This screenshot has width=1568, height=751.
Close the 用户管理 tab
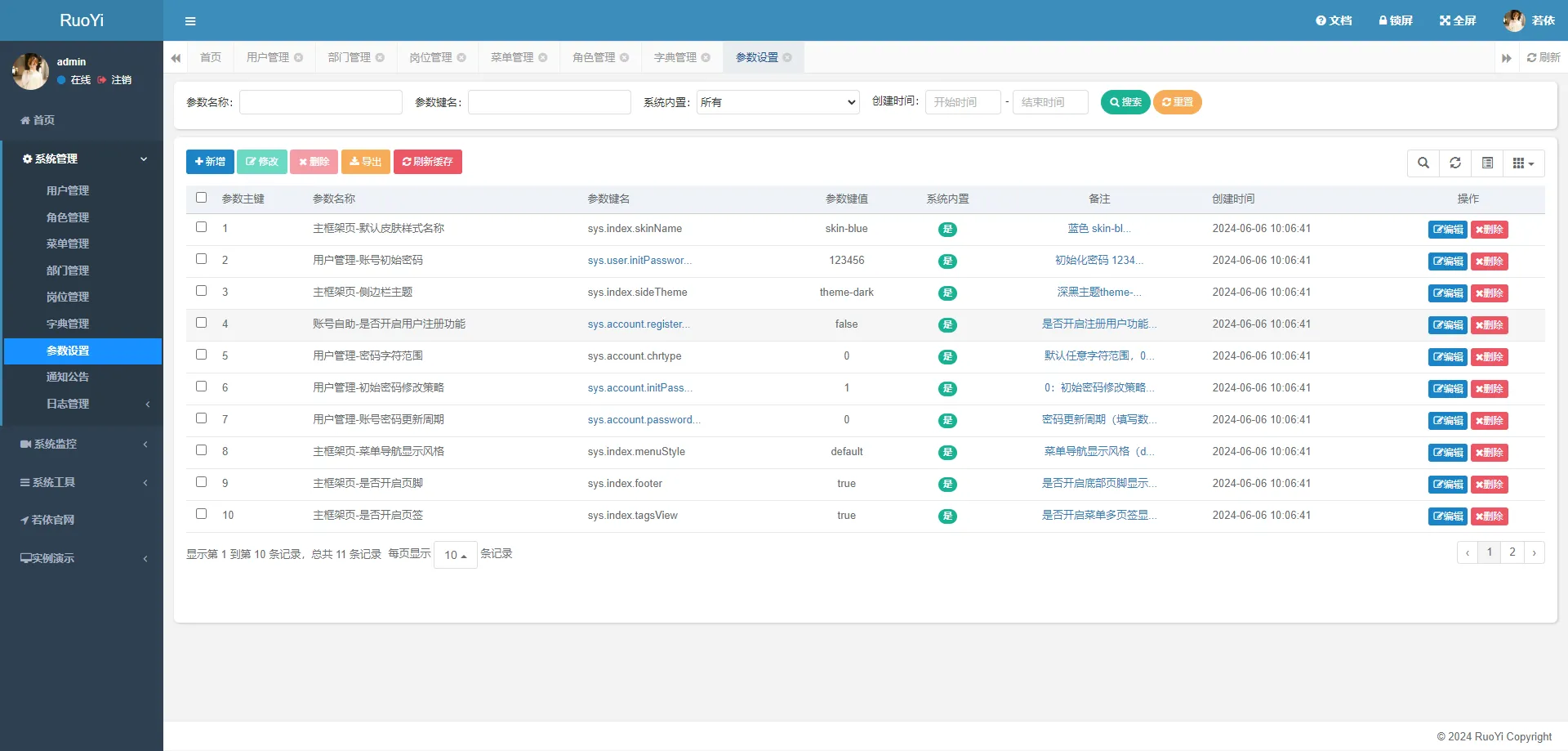[x=299, y=58]
